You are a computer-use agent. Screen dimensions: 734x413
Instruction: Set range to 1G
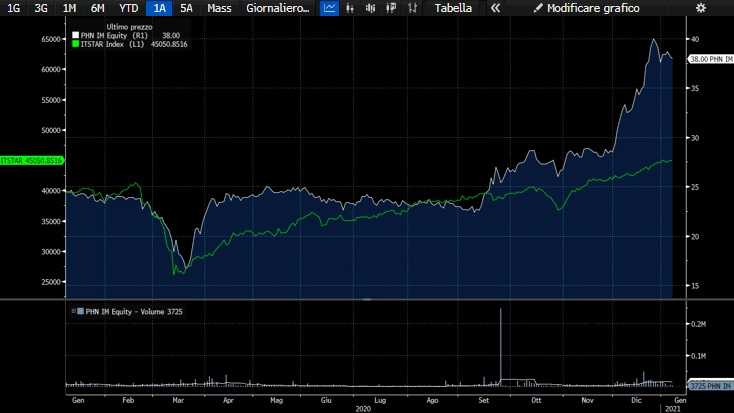pos(14,8)
